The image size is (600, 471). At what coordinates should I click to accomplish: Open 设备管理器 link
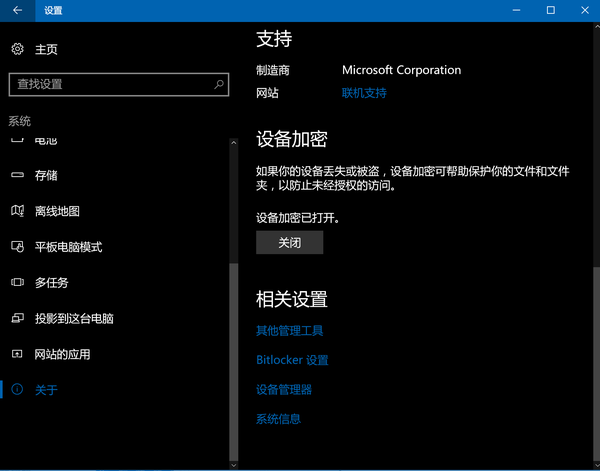(x=284, y=390)
